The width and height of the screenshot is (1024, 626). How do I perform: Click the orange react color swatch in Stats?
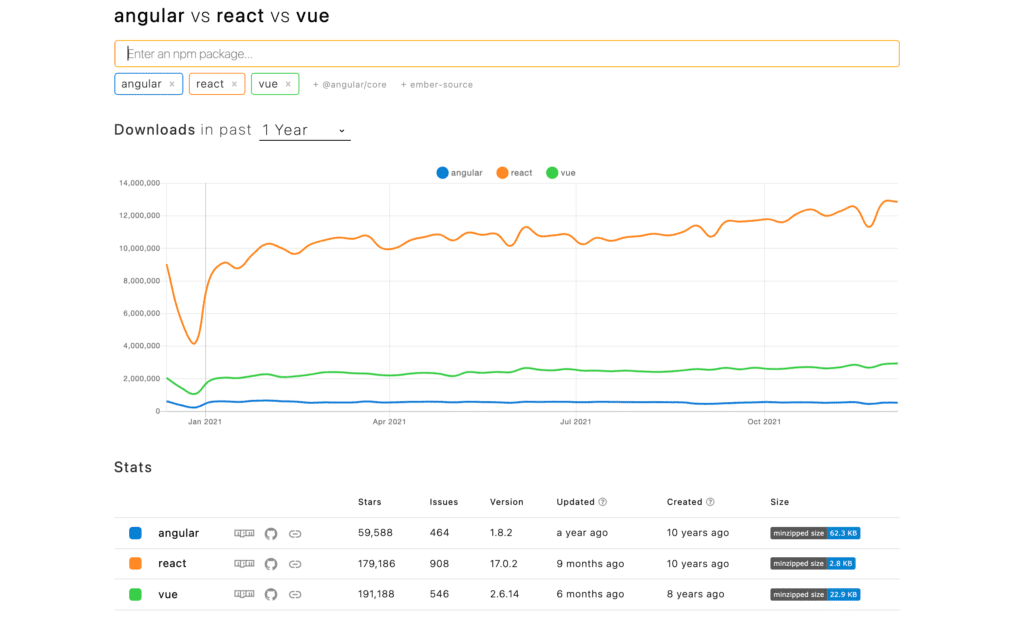(x=135, y=563)
